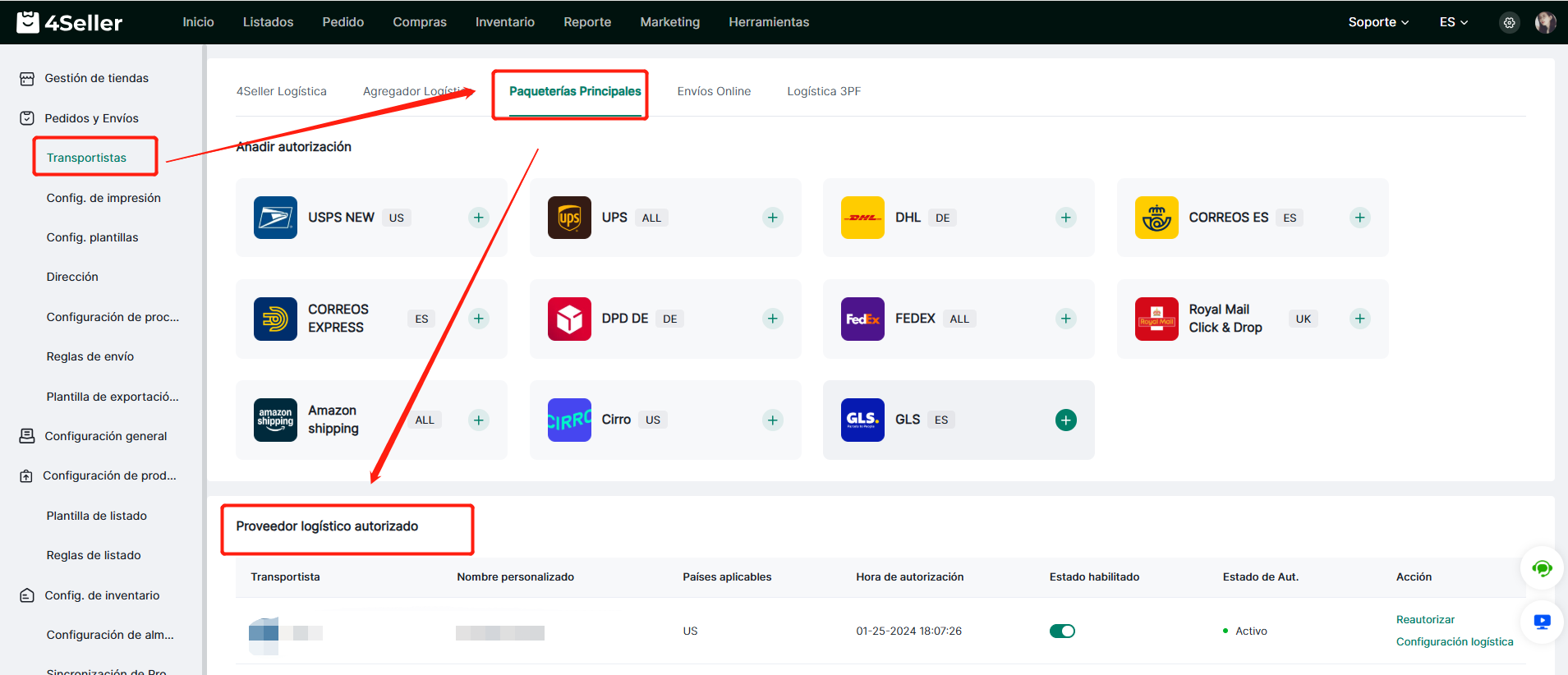Open the blue video tutorial widget
The image size is (1568, 675).
click(x=1542, y=622)
